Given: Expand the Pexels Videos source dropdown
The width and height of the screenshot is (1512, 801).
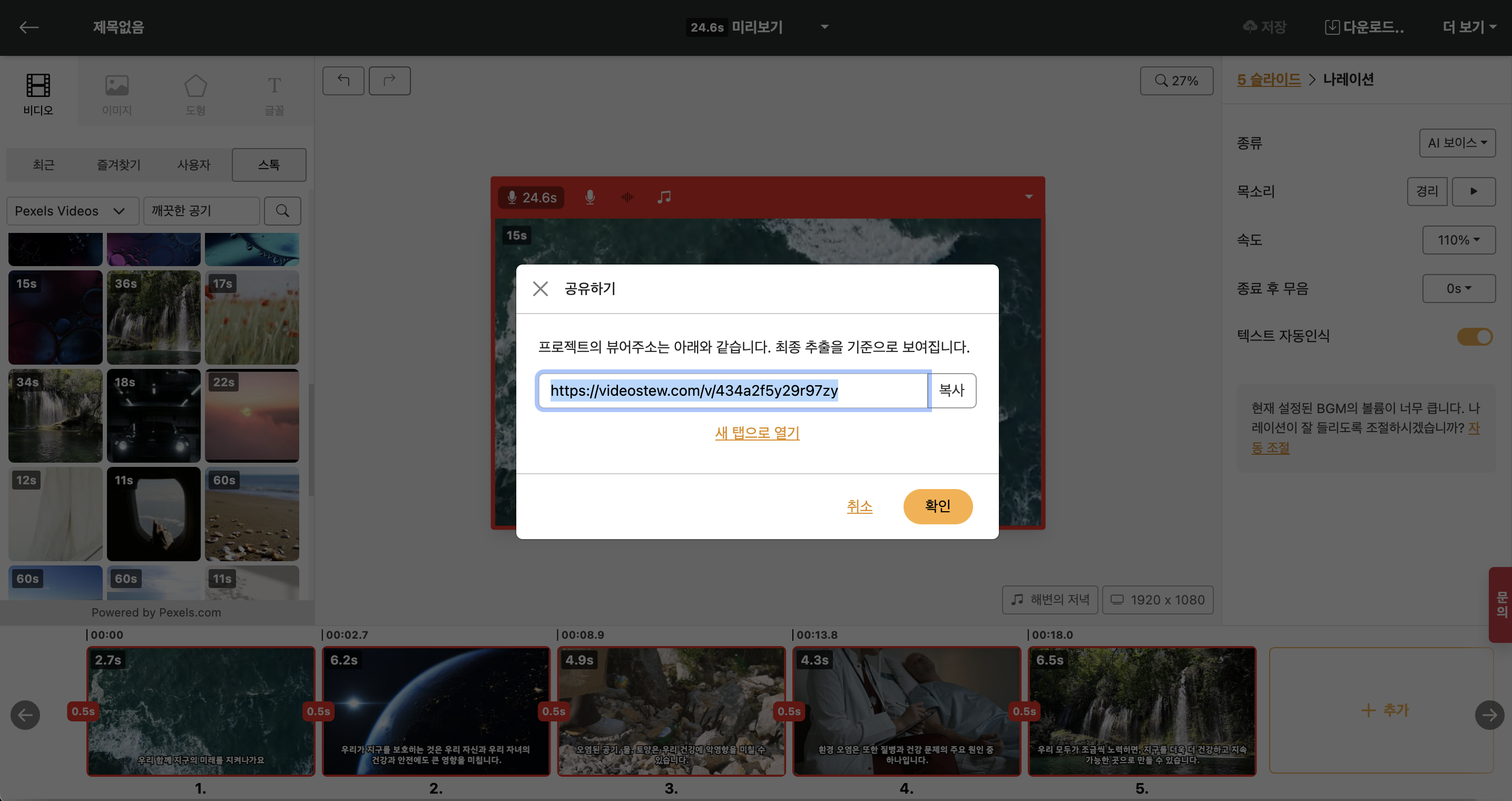Looking at the screenshot, I should click(x=72, y=211).
